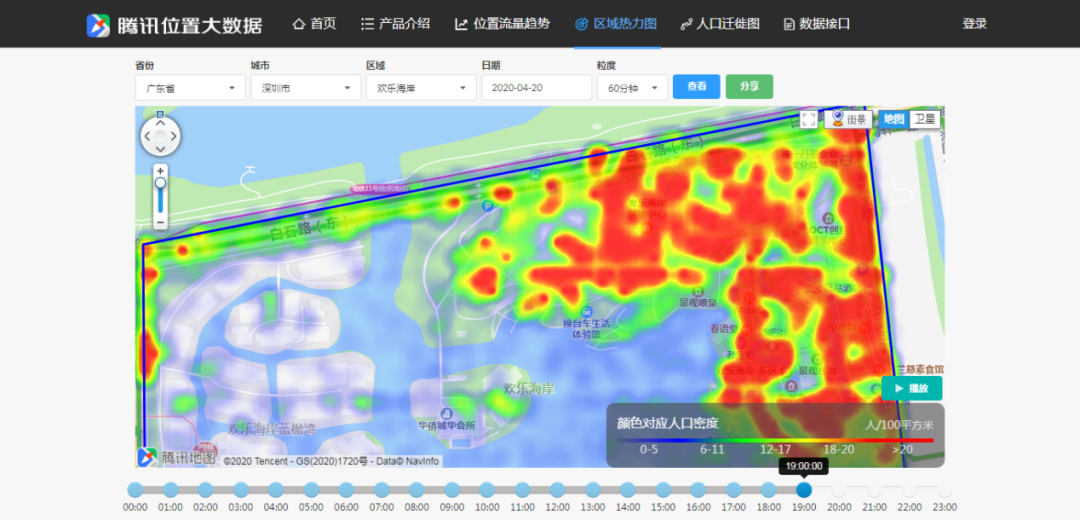Viewport: 1080px width, 520px height.
Task: Select the 00:00 timeline point
Action: (136, 490)
